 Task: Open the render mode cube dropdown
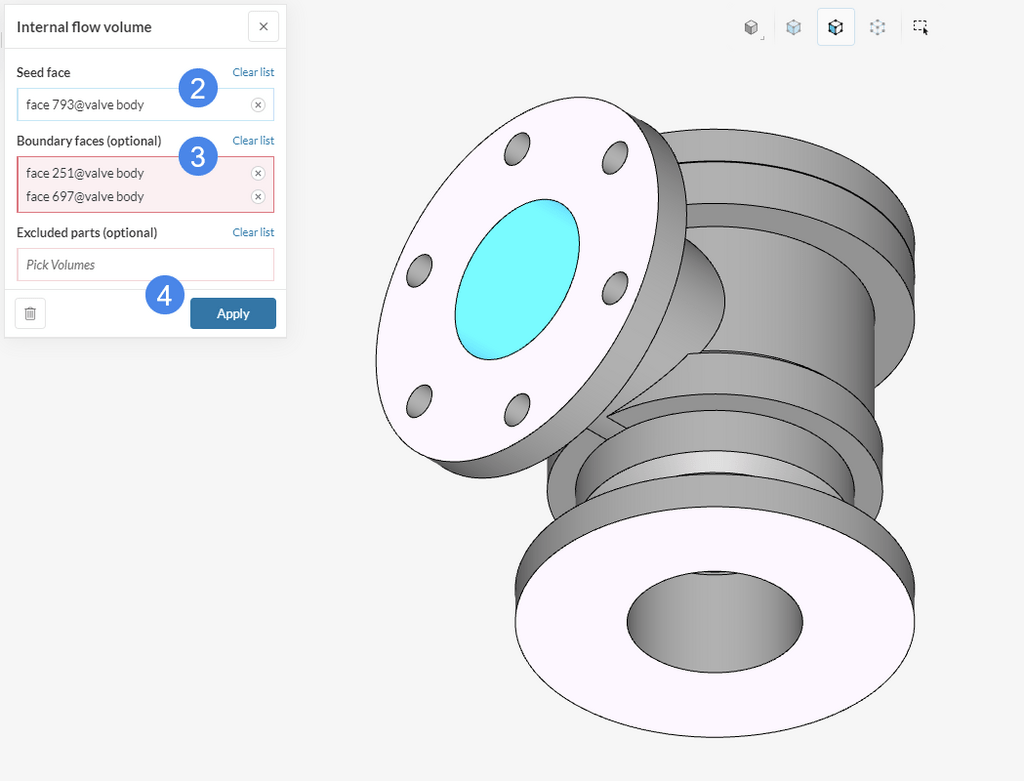click(x=752, y=27)
